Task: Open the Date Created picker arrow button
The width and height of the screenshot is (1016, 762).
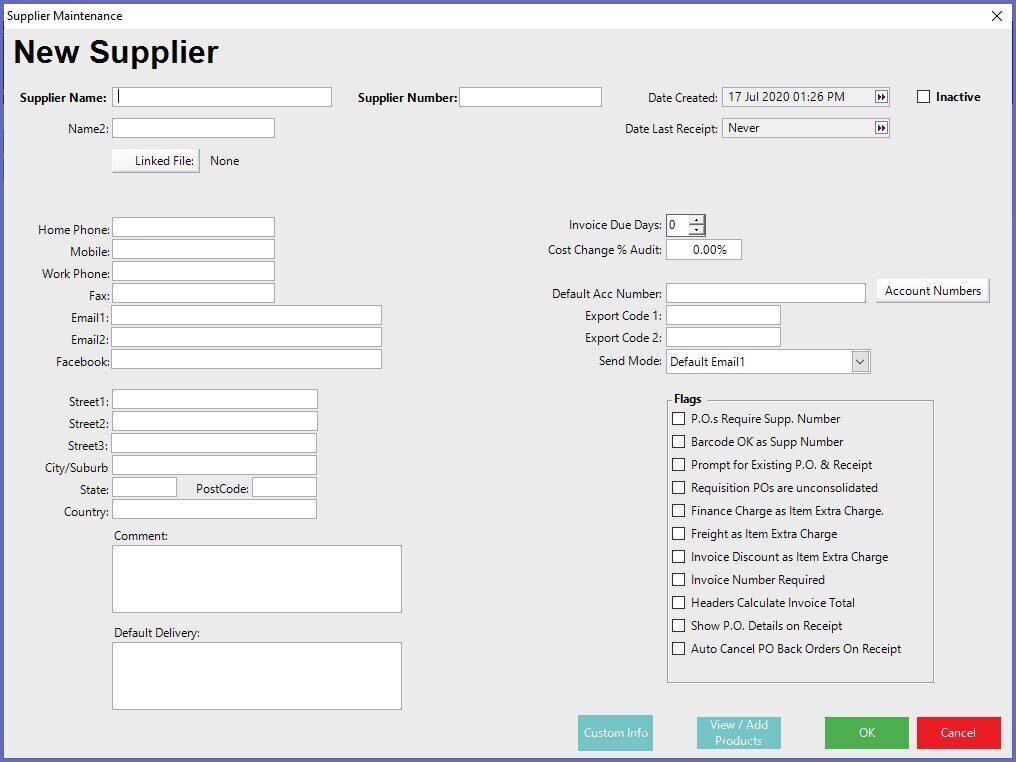Action: (x=881, y=97)
